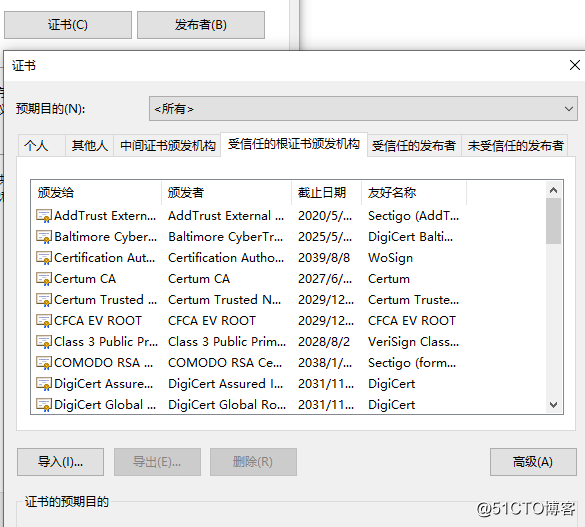
Task: Click the Certum Truste... friendly name cell
Action: (x=413, y=300)
